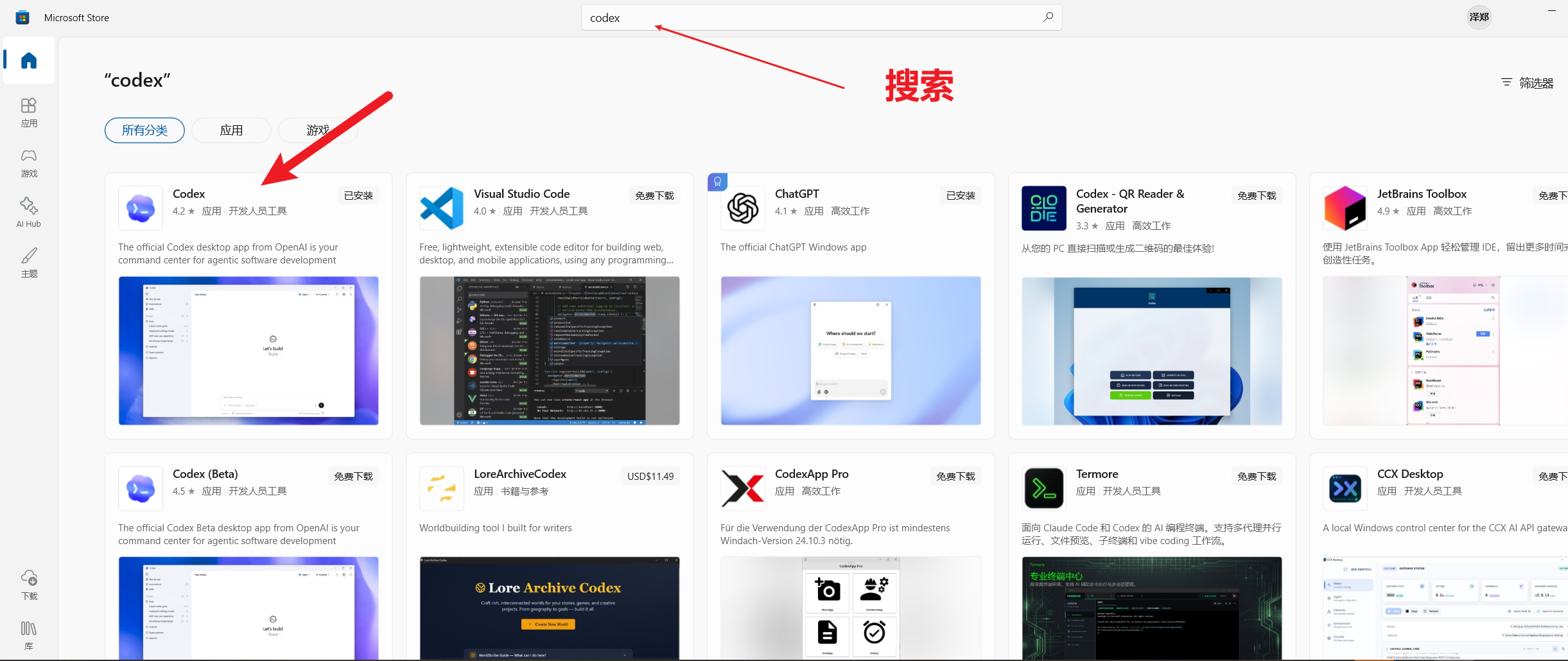Image resolution: width=1568 pixels, height=661 pixels.
Task: Click the Codex (Beta) title
Action: (x=205, y=474)
